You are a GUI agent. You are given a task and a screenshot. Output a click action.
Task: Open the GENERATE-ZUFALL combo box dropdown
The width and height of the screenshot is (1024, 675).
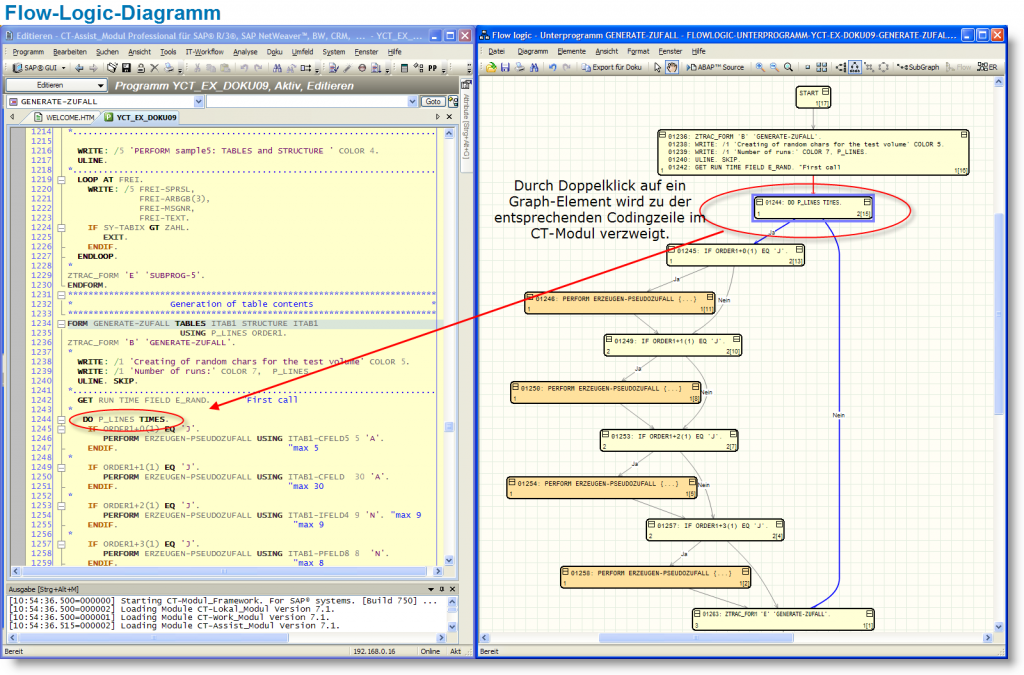pyautogui.click(x=199, y=100)
